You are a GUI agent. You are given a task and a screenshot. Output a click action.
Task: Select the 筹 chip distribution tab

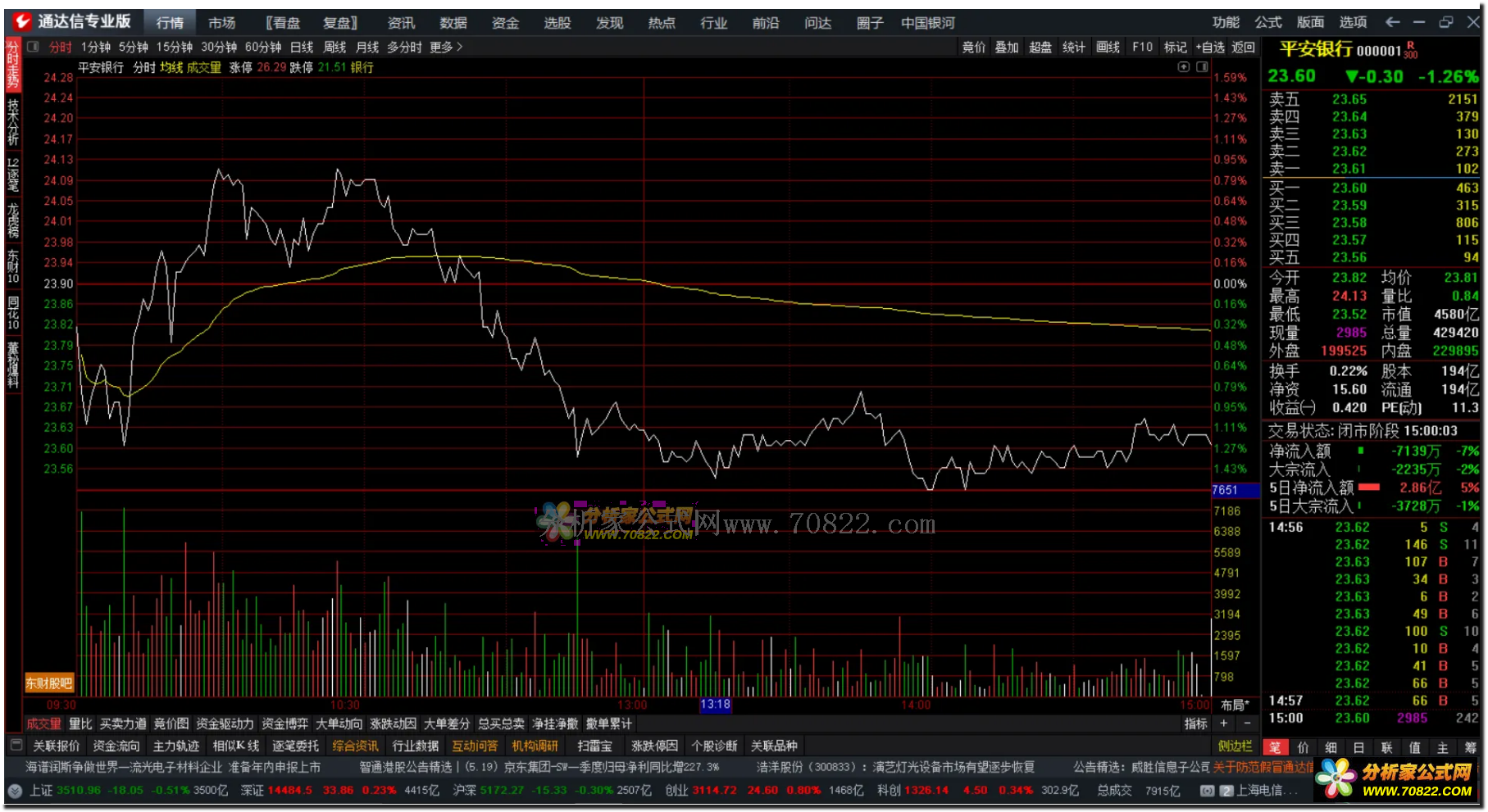click(x=1470, y=746)
